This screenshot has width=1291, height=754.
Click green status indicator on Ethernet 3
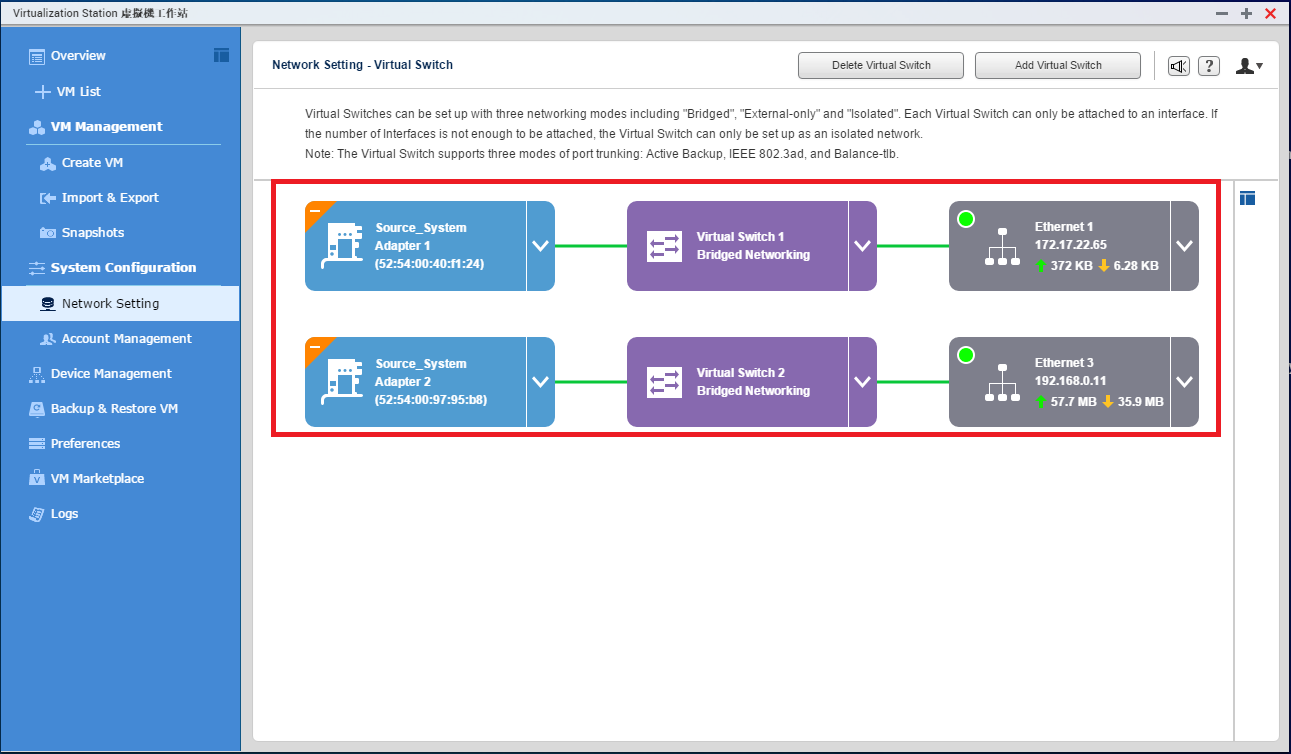point(966,355)
